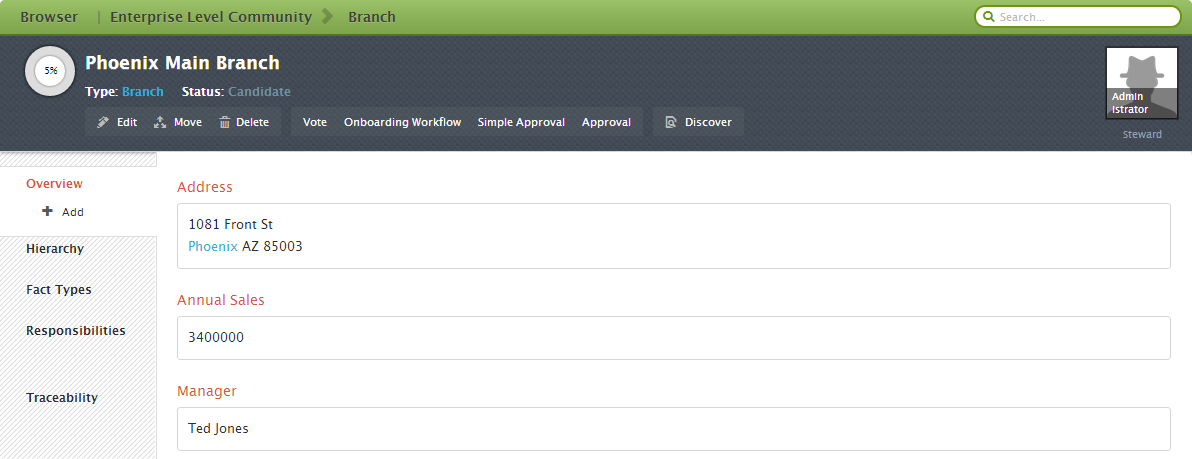Click the 5% progress circle
Viewport: 1192px width, 459px height.
point(50,71)
